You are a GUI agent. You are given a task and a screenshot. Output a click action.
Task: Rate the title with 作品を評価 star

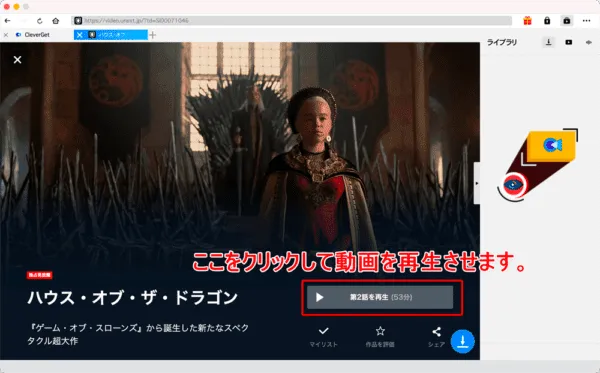(x=380, y=337)
